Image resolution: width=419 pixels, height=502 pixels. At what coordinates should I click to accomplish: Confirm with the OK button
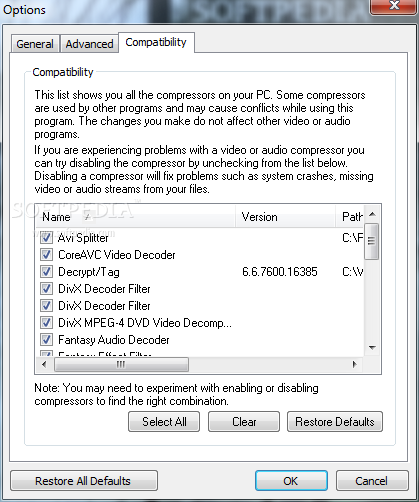point(291,481)
